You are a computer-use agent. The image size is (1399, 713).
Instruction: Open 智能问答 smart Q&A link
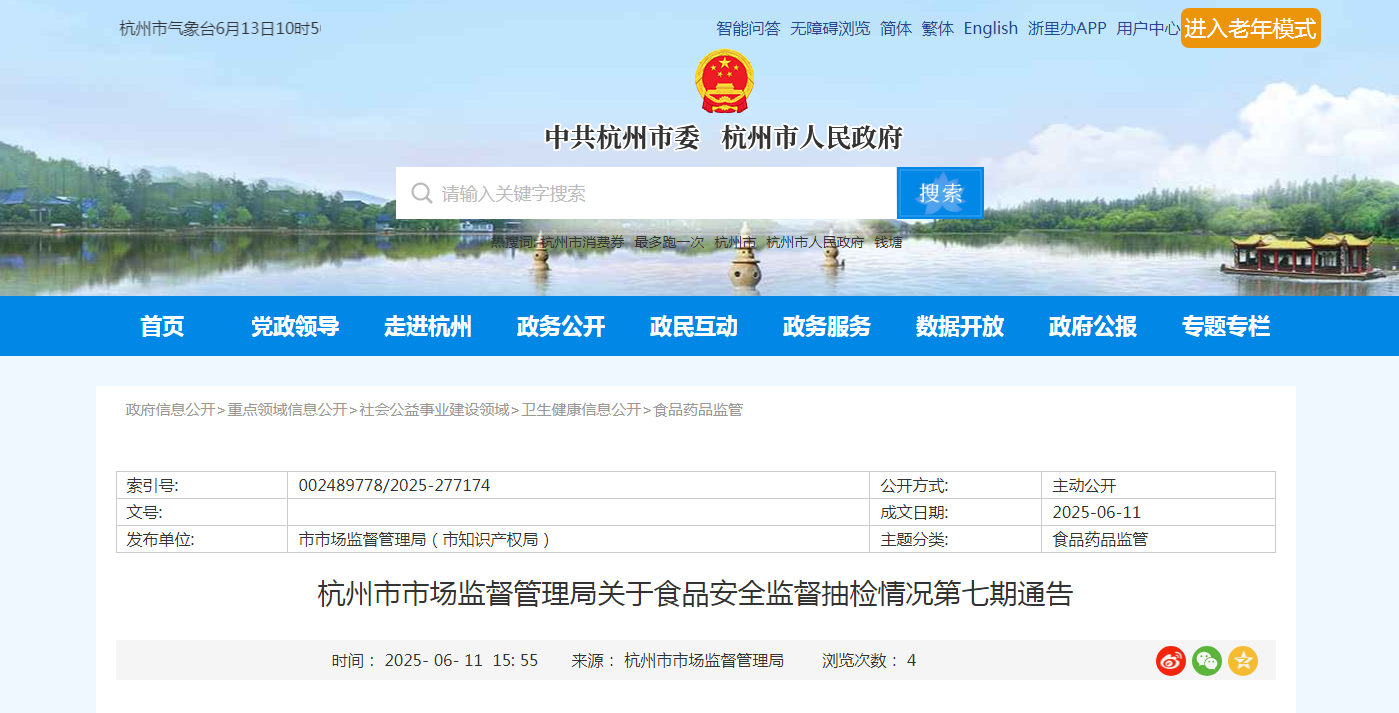748,29
